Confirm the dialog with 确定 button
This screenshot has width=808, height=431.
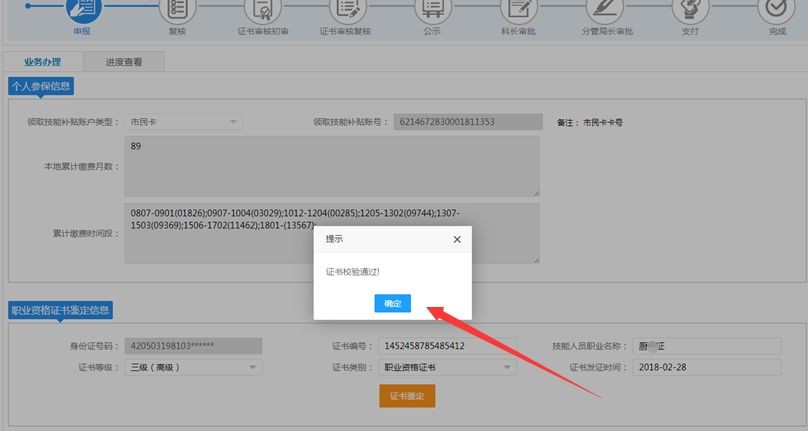tap(392, 303)
